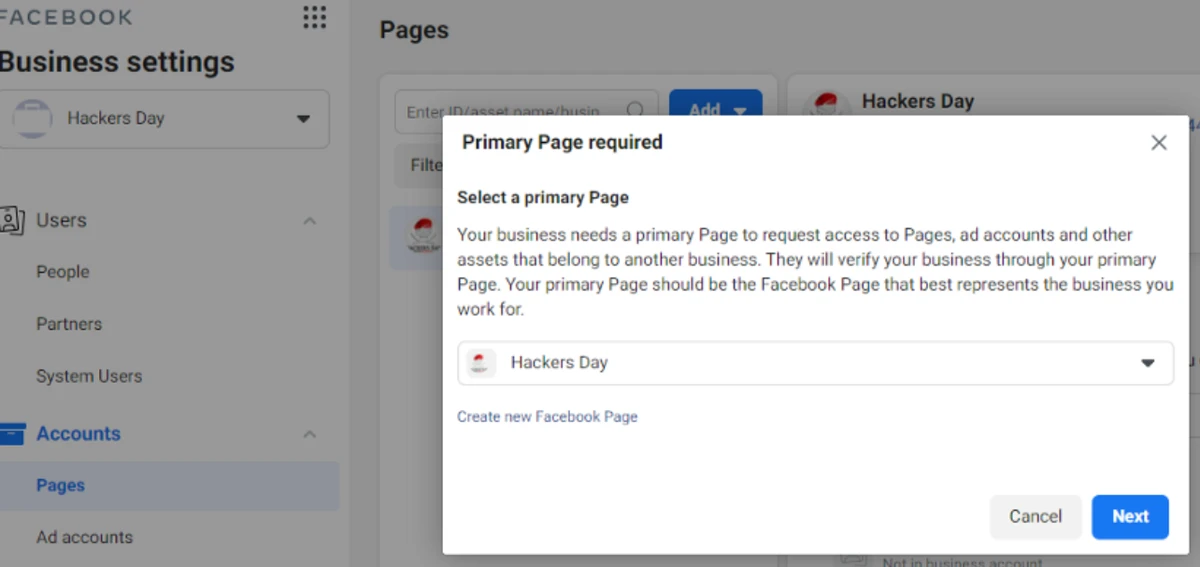Close the Primary Page required dialog
Viewport: 1200px width, 567px height.
coord(1159,143)
